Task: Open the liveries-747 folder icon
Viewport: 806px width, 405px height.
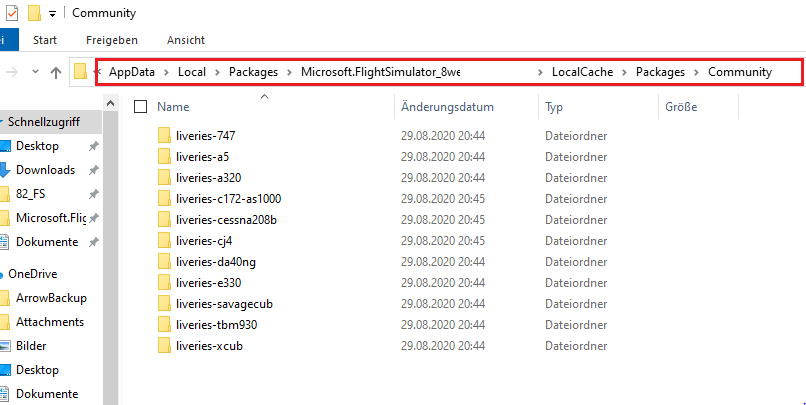Action: click(164, 136)
